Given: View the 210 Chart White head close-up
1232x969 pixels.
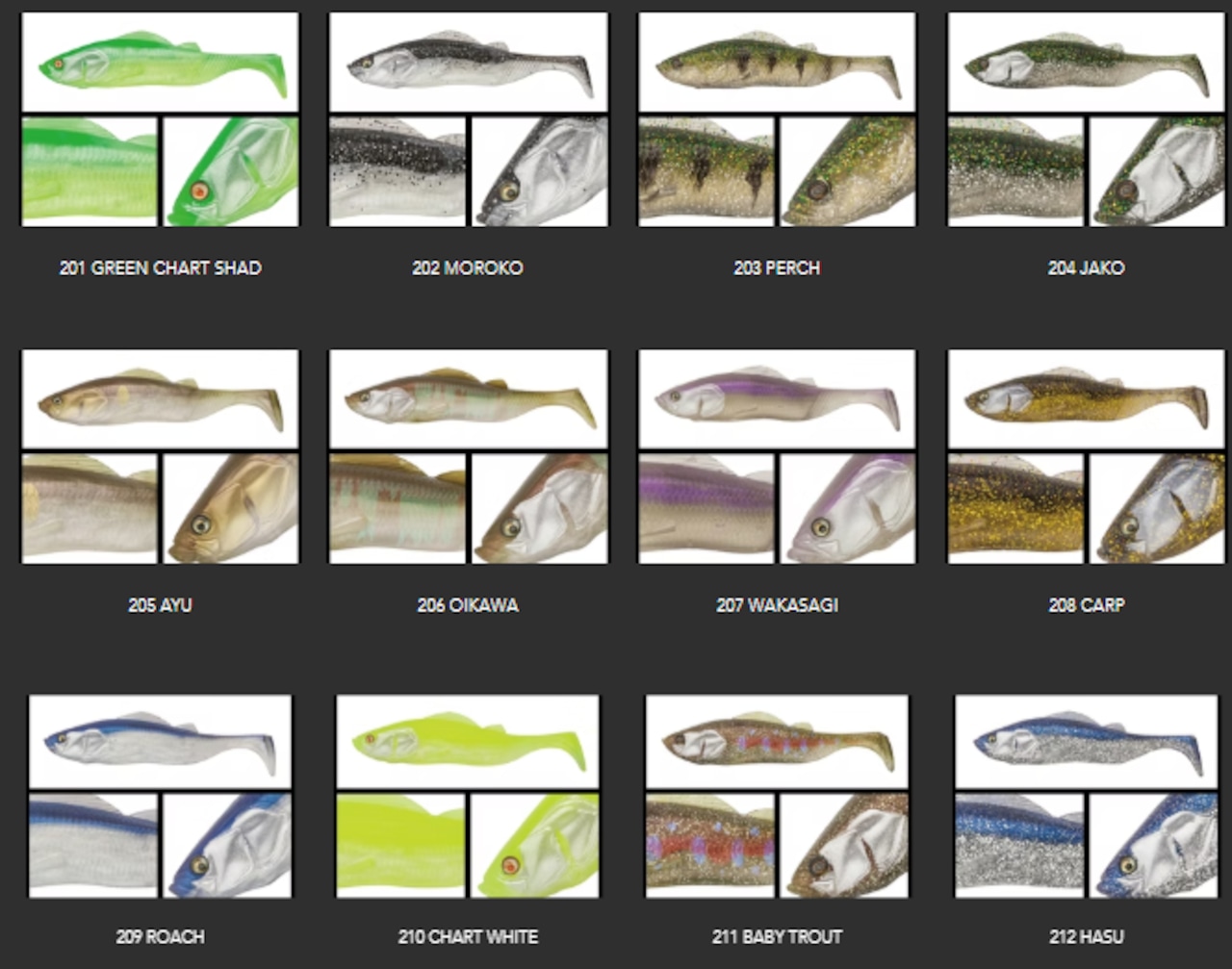Looking at the screenshot, I should [x=535, y=846].
